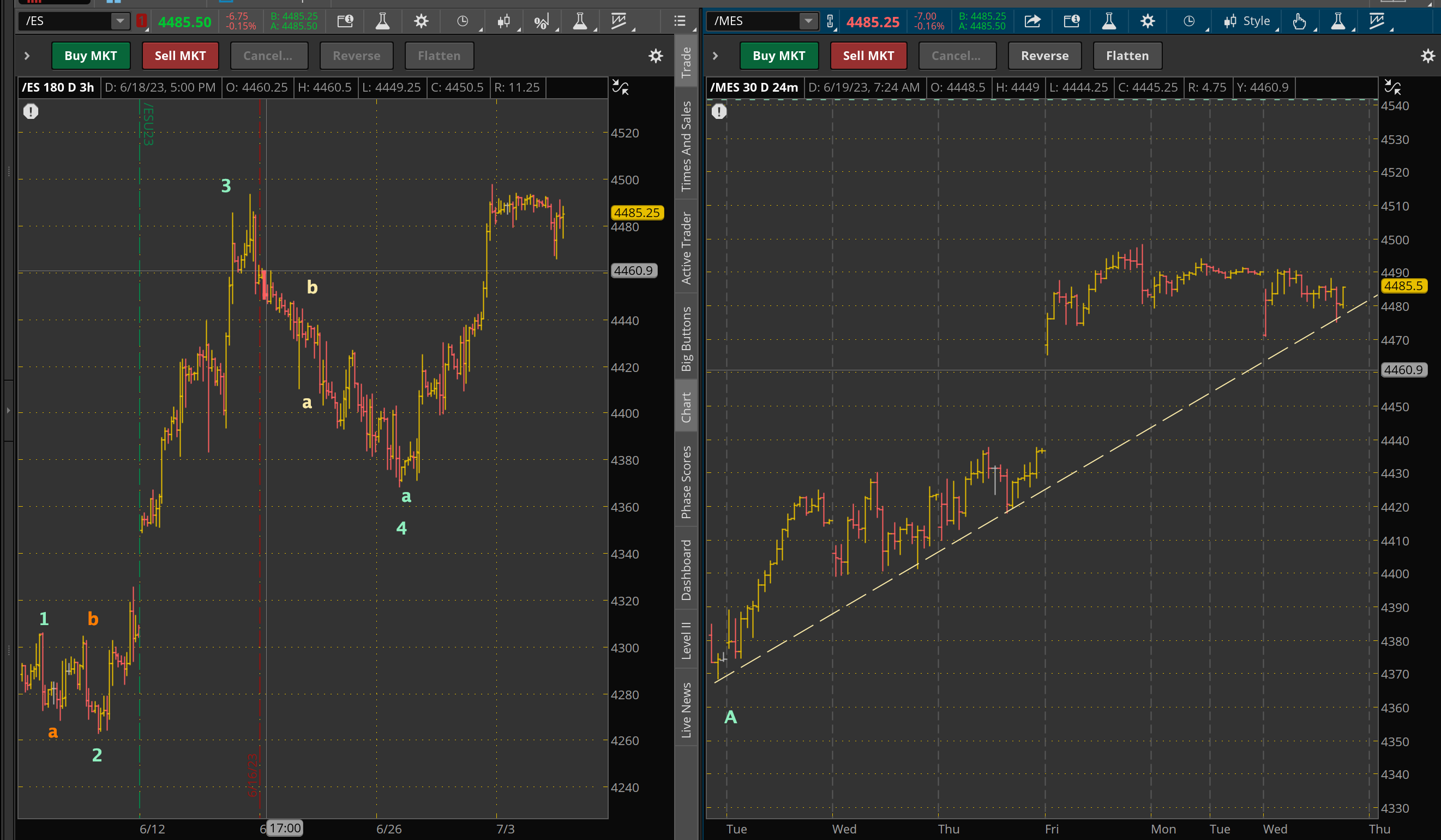
Task: Click Cancel... button on the /ES panel
Action: [x=269, y=56]
